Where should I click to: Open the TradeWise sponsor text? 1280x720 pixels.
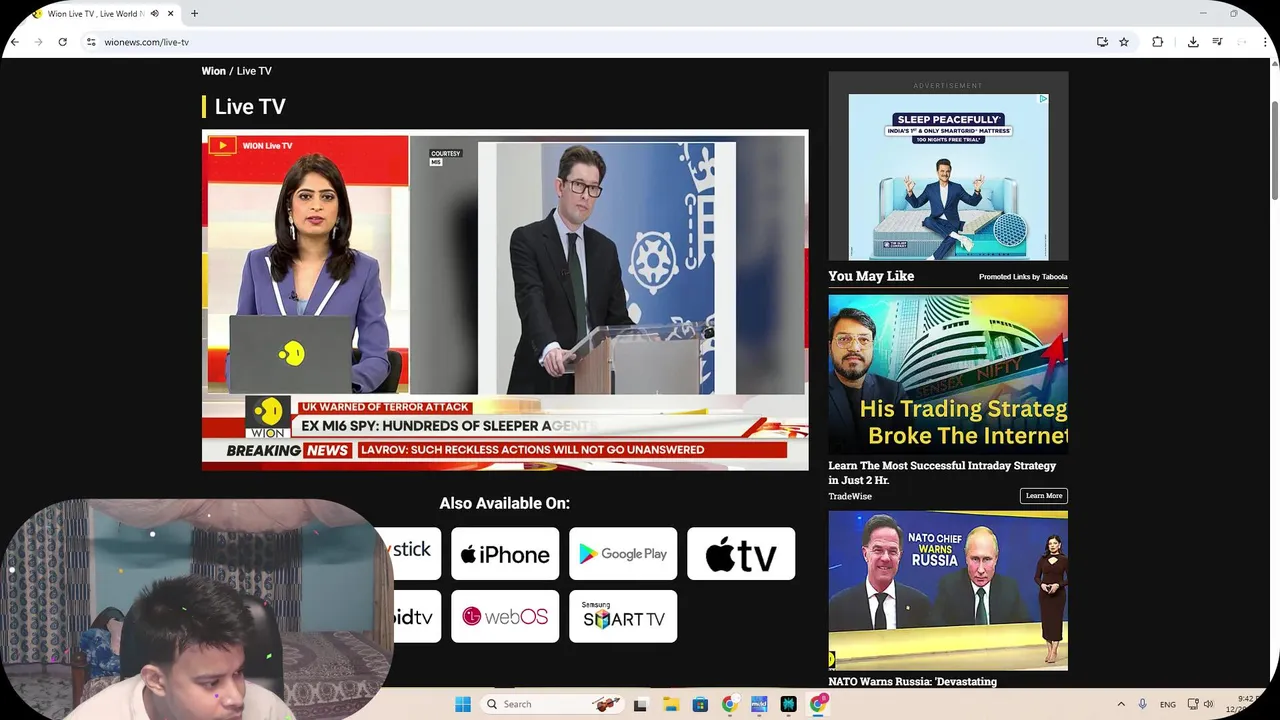pos(850,496)
